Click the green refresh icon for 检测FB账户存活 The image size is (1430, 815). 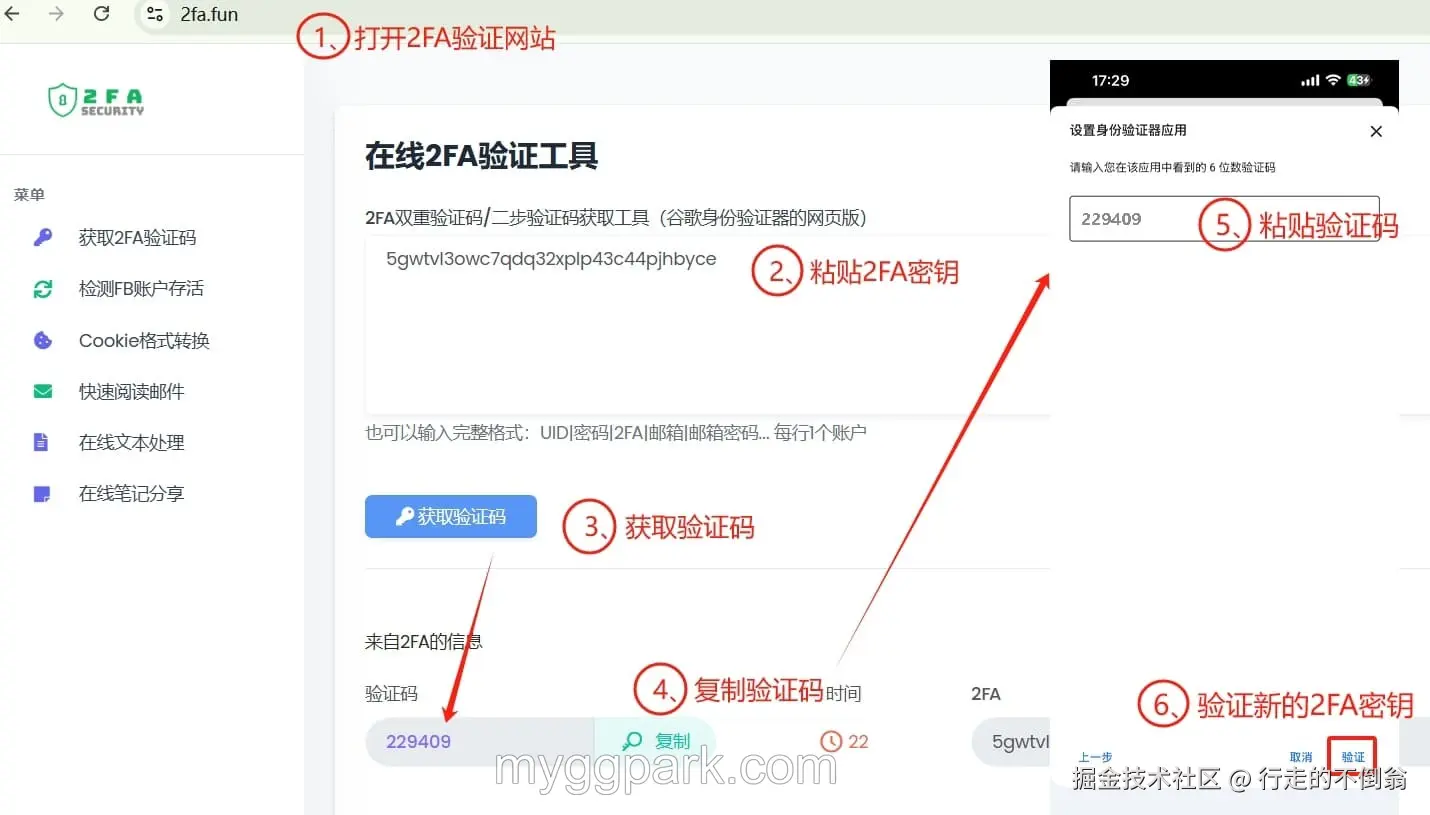41,288
